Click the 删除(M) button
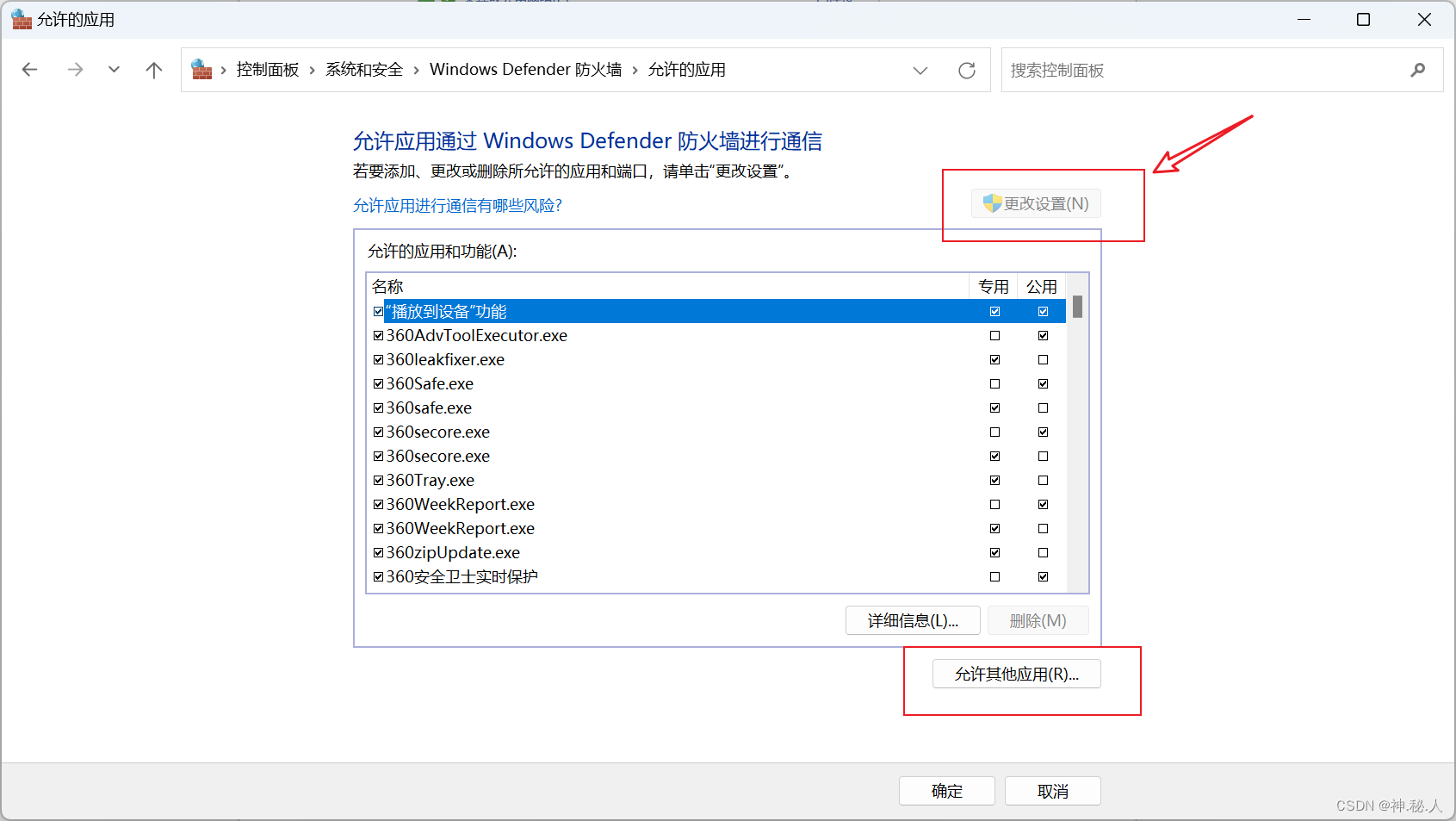The width and height of the screenshot is (1456, 821). [x=1038, y=620]
